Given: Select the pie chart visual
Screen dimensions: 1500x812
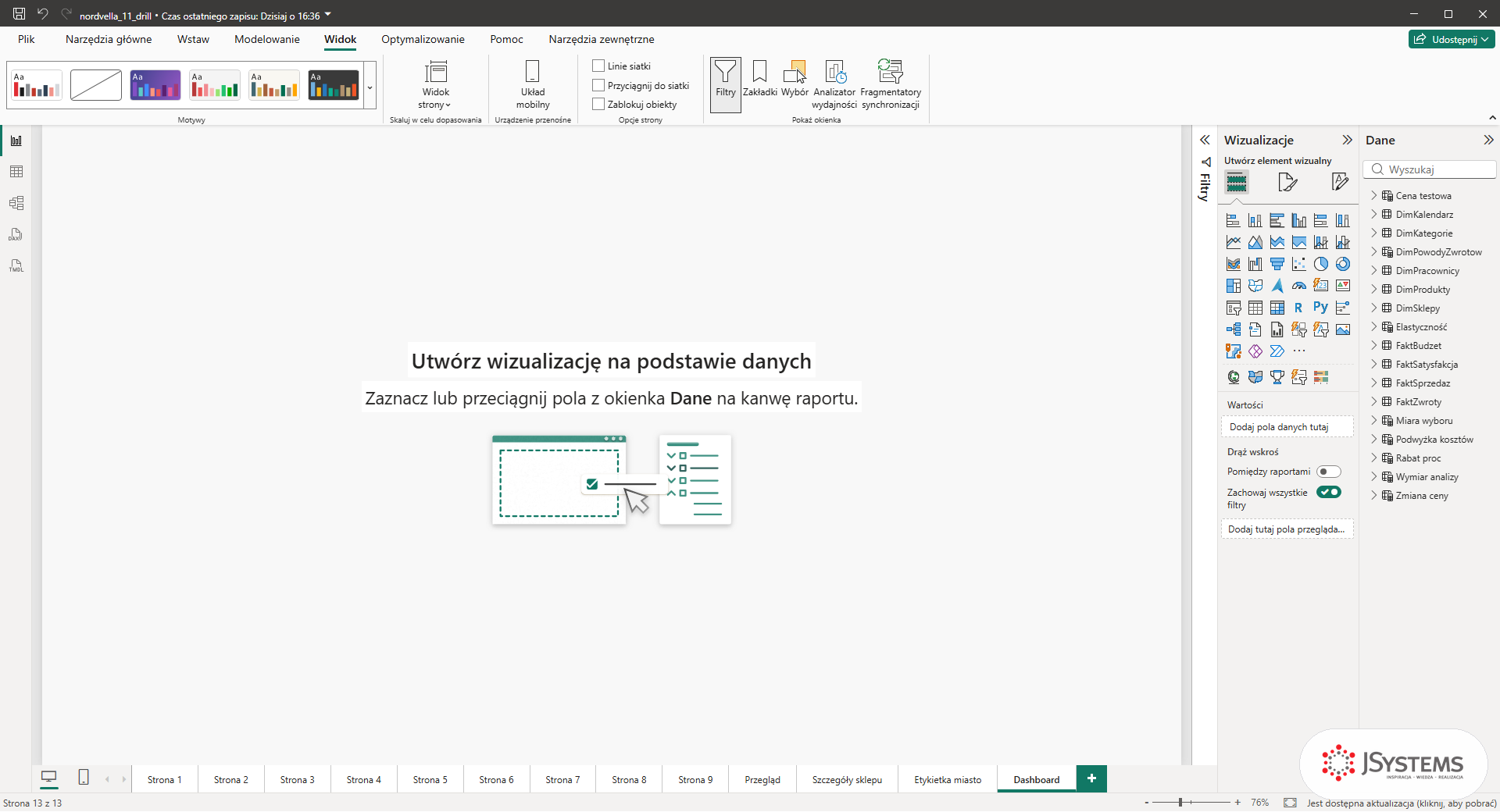Looking at the screenshot, I should coord(1320,264).
